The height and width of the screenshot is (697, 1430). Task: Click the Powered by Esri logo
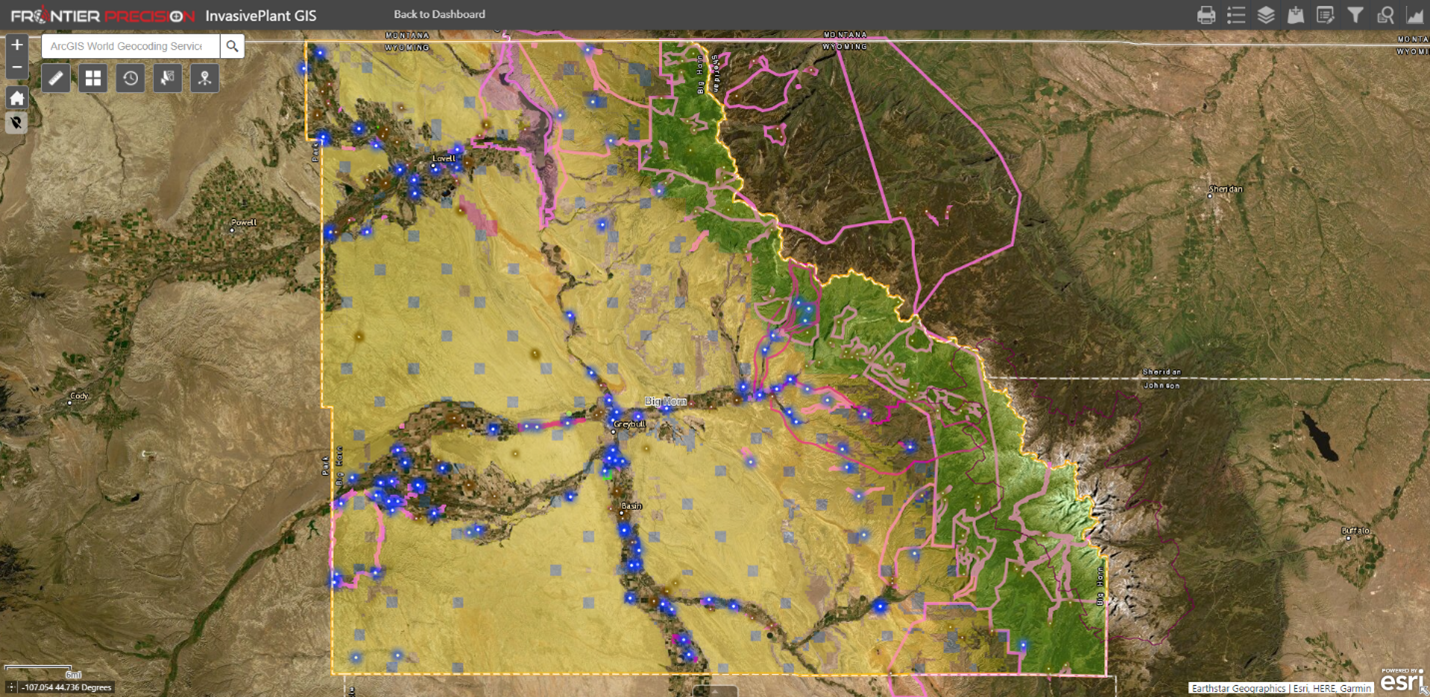(x=1402, y=680)
